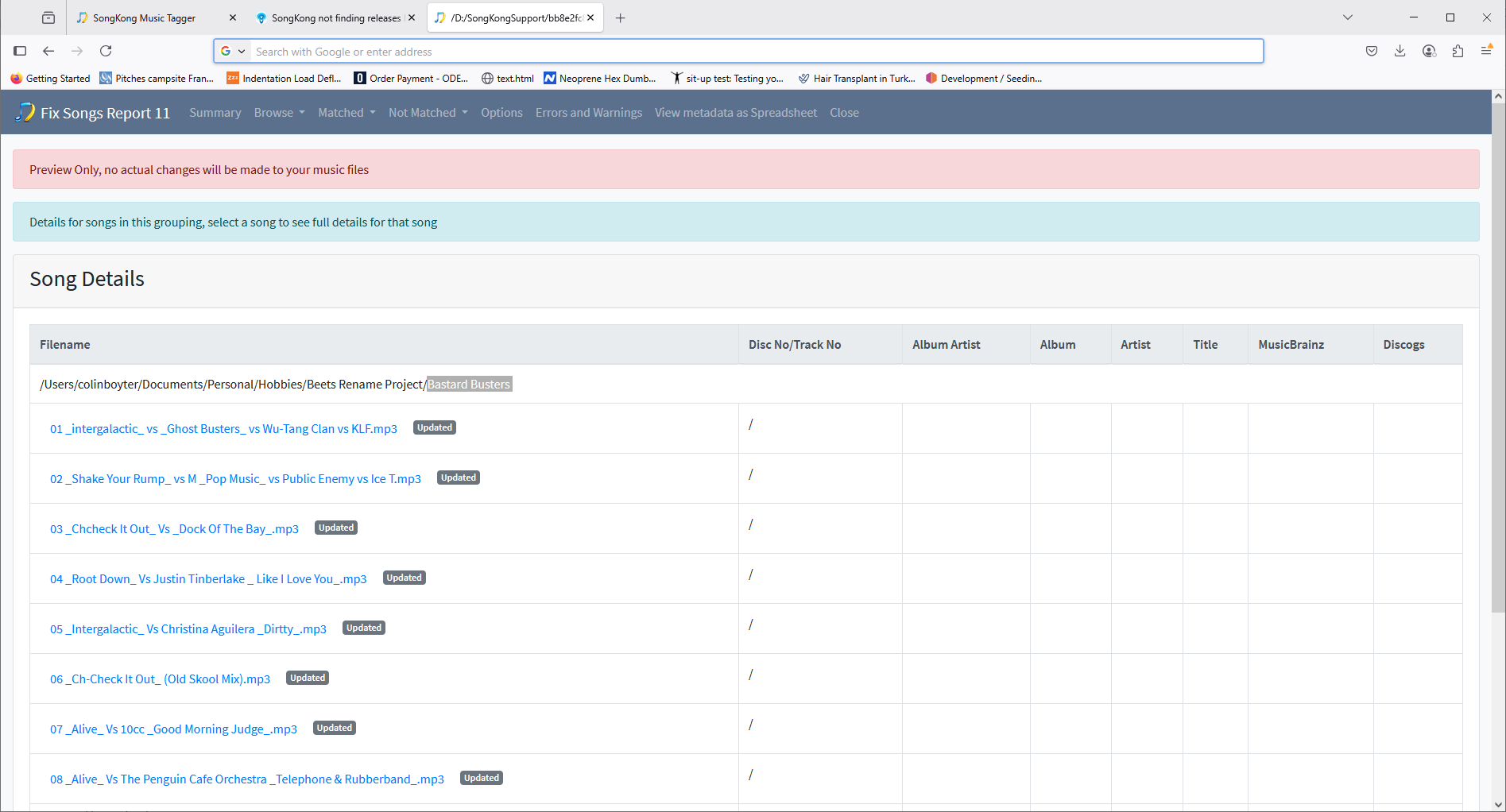The image size is (1506, 812).
Task: Click the Firefox sidebar toggle icon
Action: [x=20, y=51]
